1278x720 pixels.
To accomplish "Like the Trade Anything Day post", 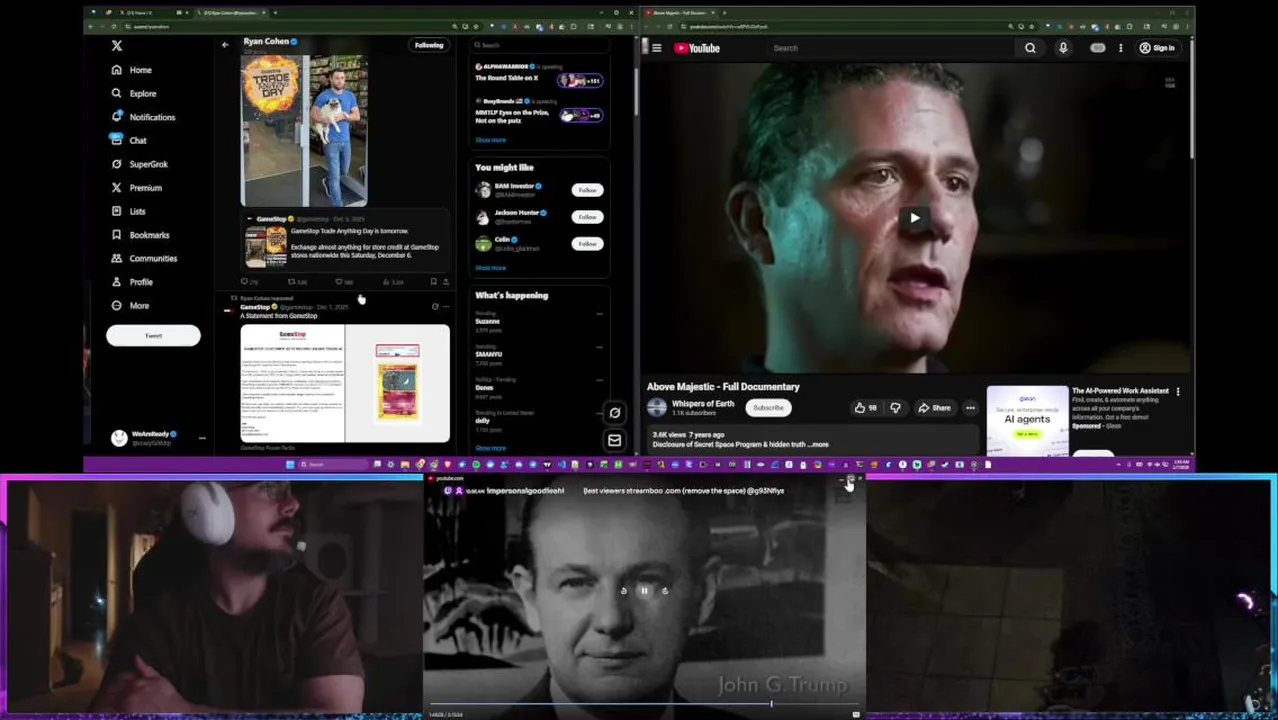I will tap(344, 282).
